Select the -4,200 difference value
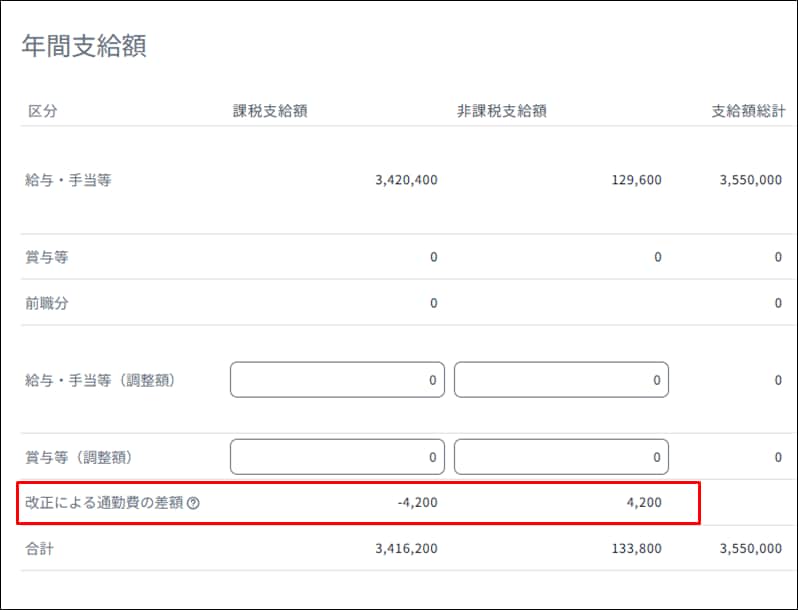The image size is (798, 610). point(417,503)
